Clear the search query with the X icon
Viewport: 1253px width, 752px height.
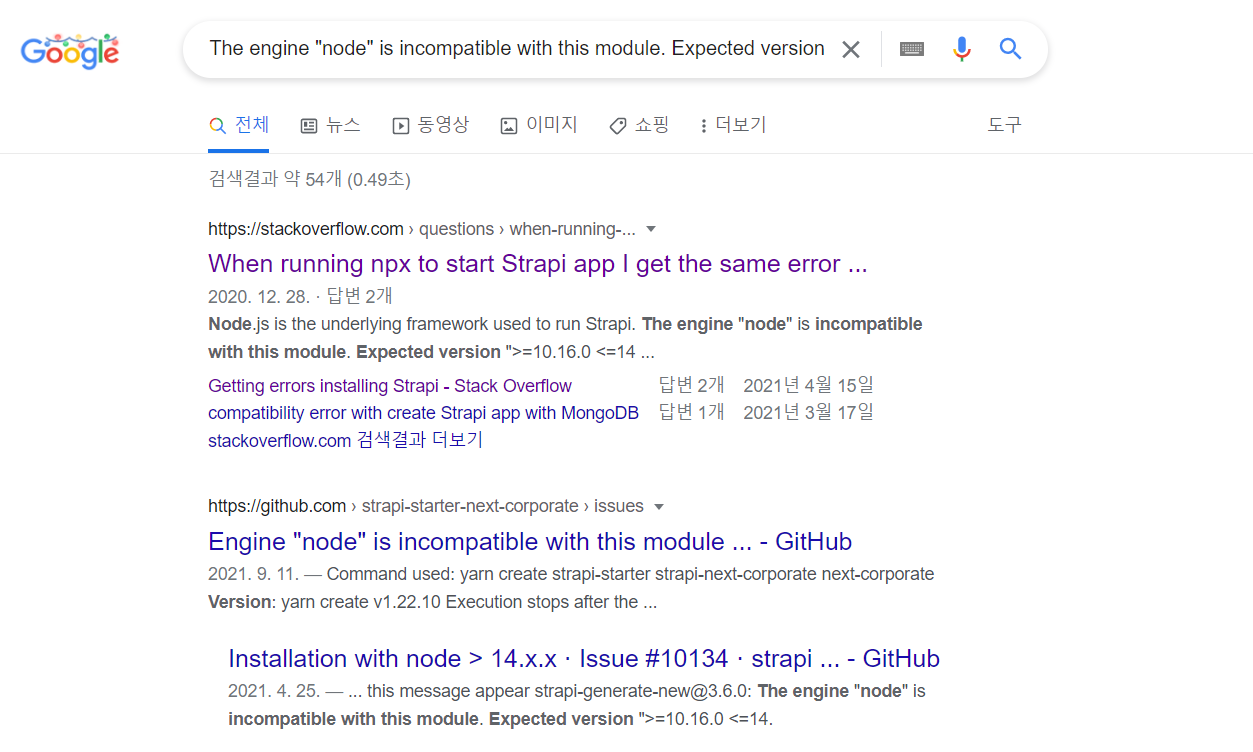click(851, 49)
